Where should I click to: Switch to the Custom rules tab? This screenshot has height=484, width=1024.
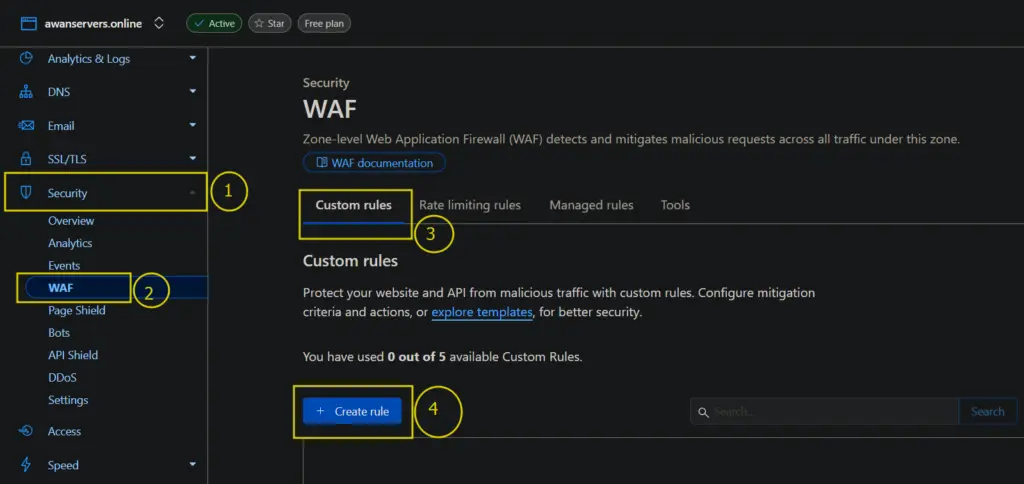pyautogui.click(x=353, y=205)
